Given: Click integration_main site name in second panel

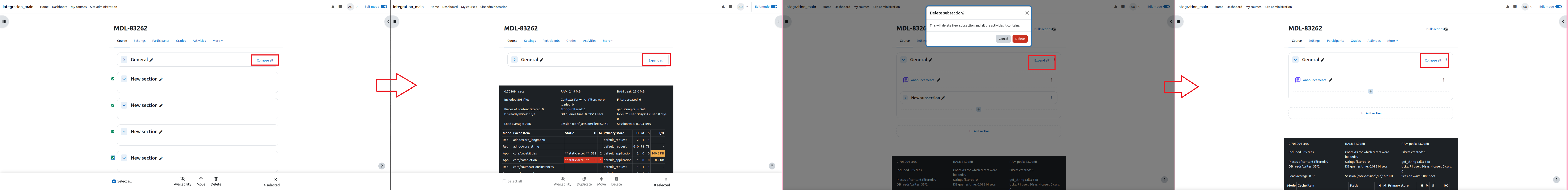Looking at the screenshot, I should (408, 7).
